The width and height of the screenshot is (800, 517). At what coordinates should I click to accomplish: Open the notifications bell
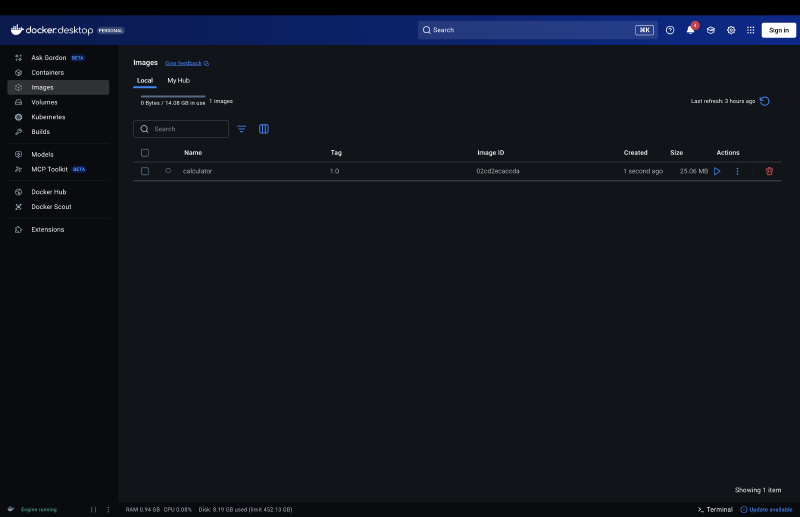click(x=690, y=30)
